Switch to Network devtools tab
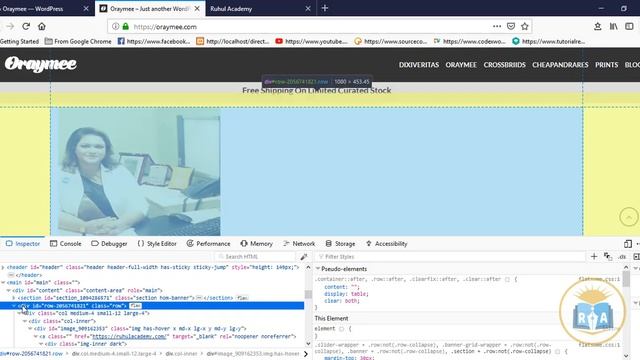This screenshot has width=640, height=360. pos(299,244)
